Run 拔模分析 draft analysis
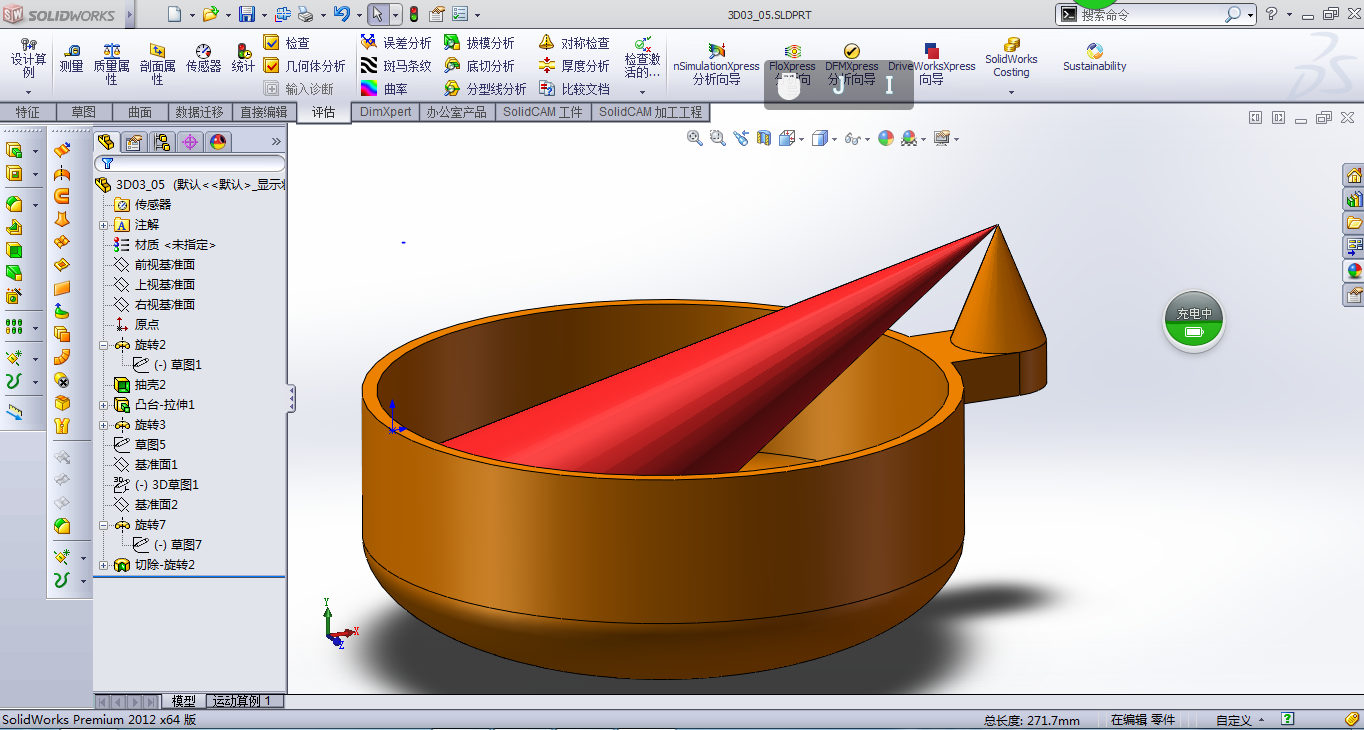The height and width of the screenshot is (730, 1364). pos(479,43)
